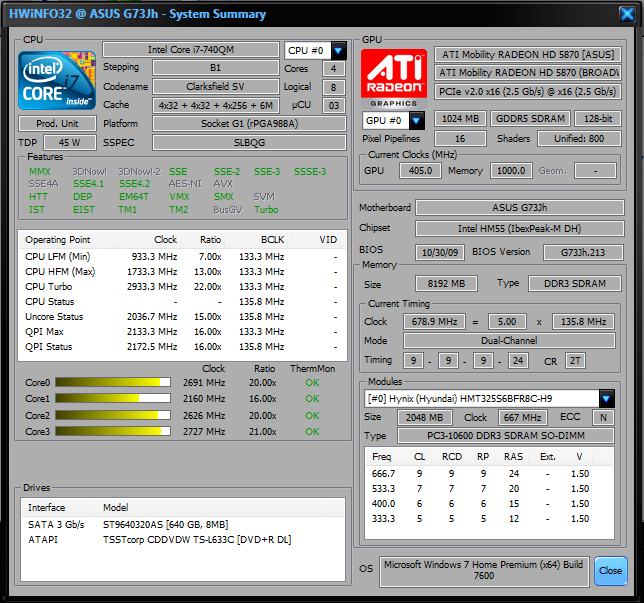Click the Operating Point column header

pos(68,240)
